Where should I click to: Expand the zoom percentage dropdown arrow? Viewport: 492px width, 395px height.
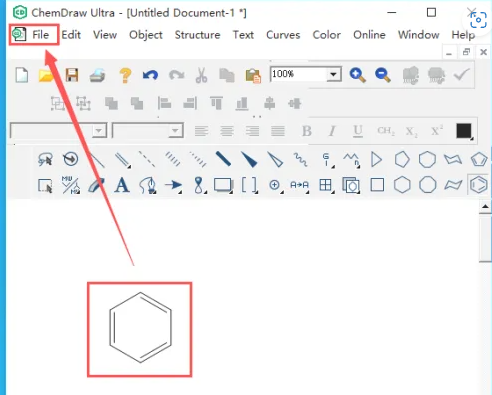coord(333,74)
